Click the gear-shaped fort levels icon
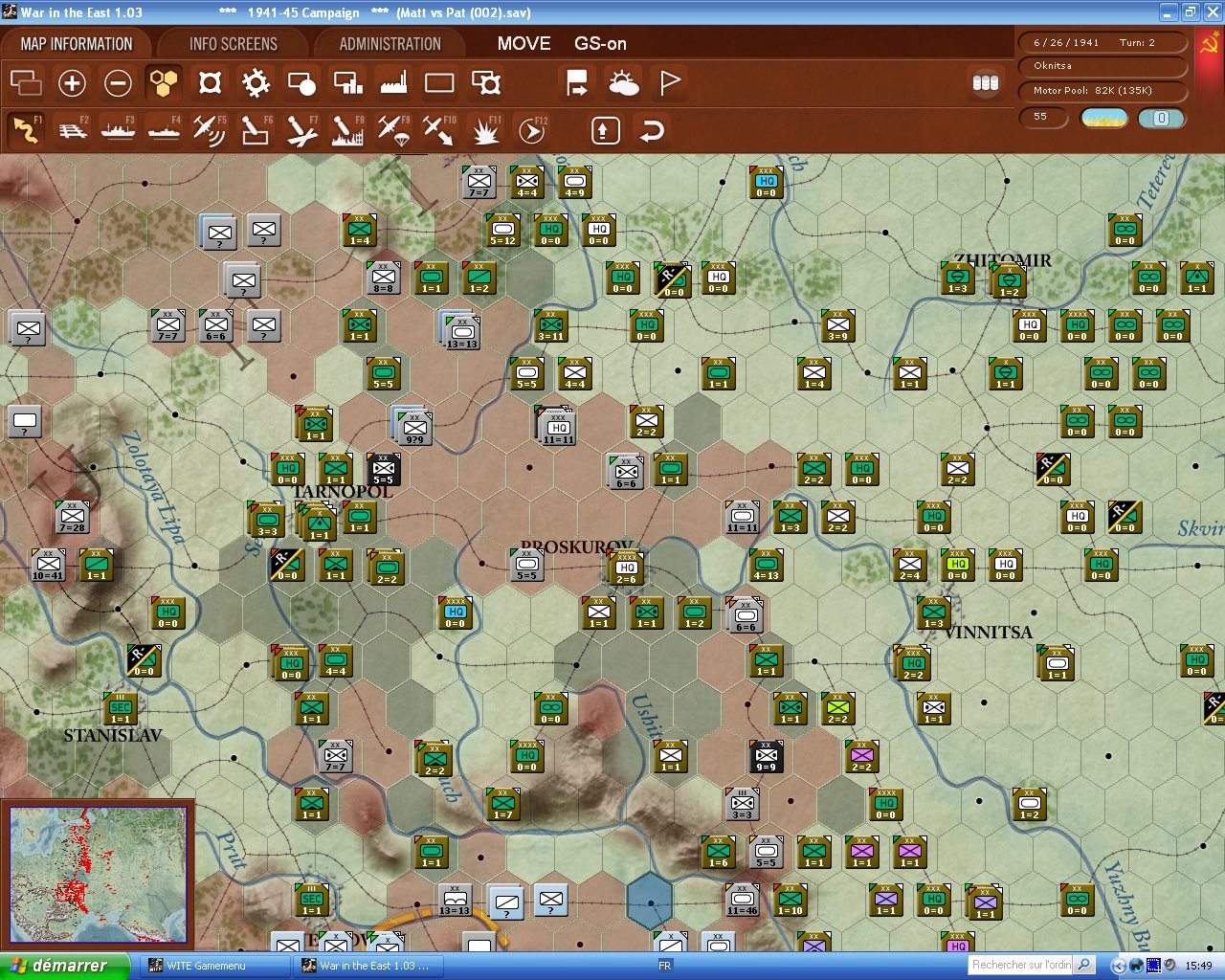The height and width of the screenshot is (980, 1225). point(256,83)
